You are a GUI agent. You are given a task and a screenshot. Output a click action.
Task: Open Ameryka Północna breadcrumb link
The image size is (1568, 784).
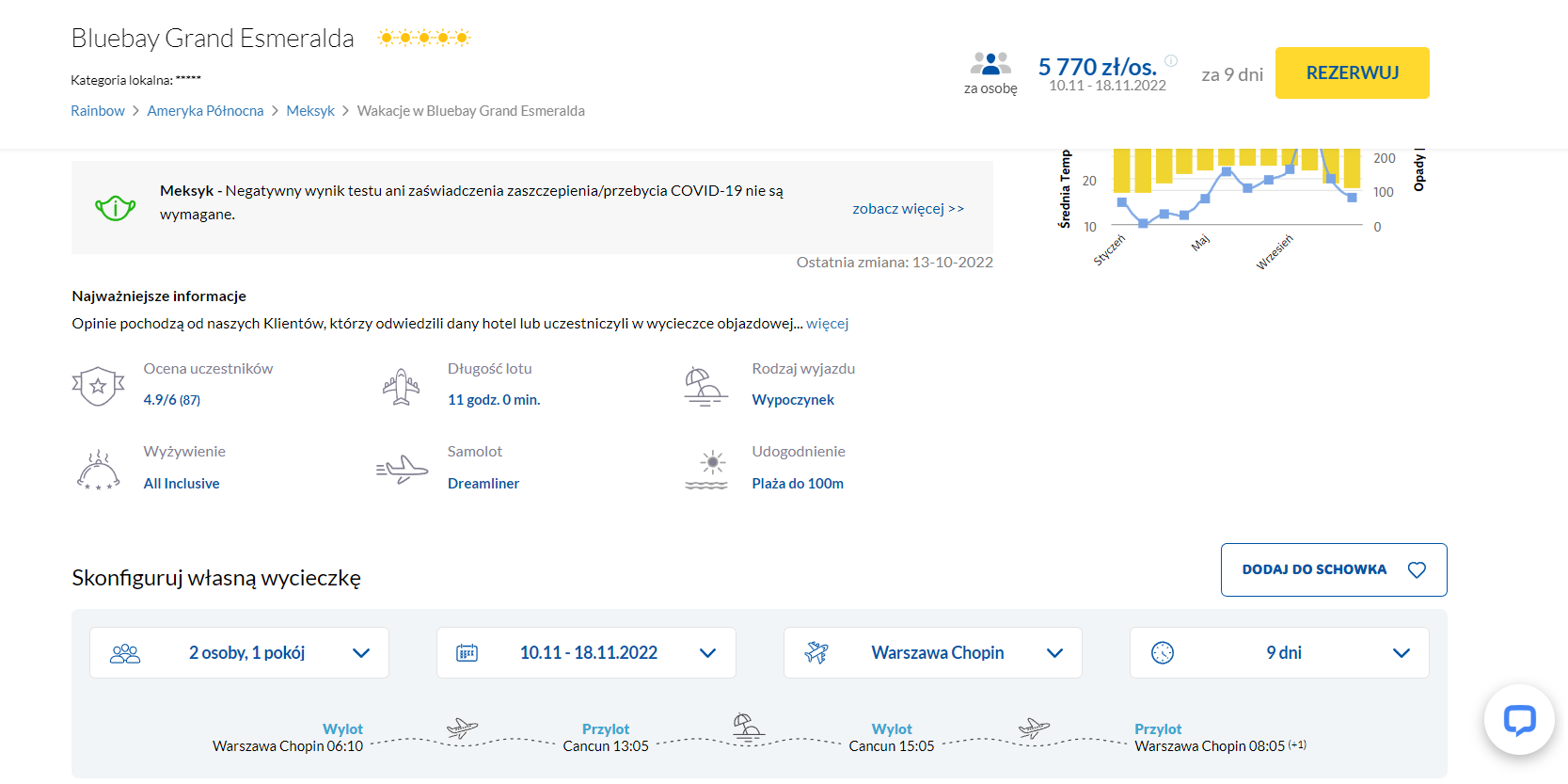coord(205,110)
